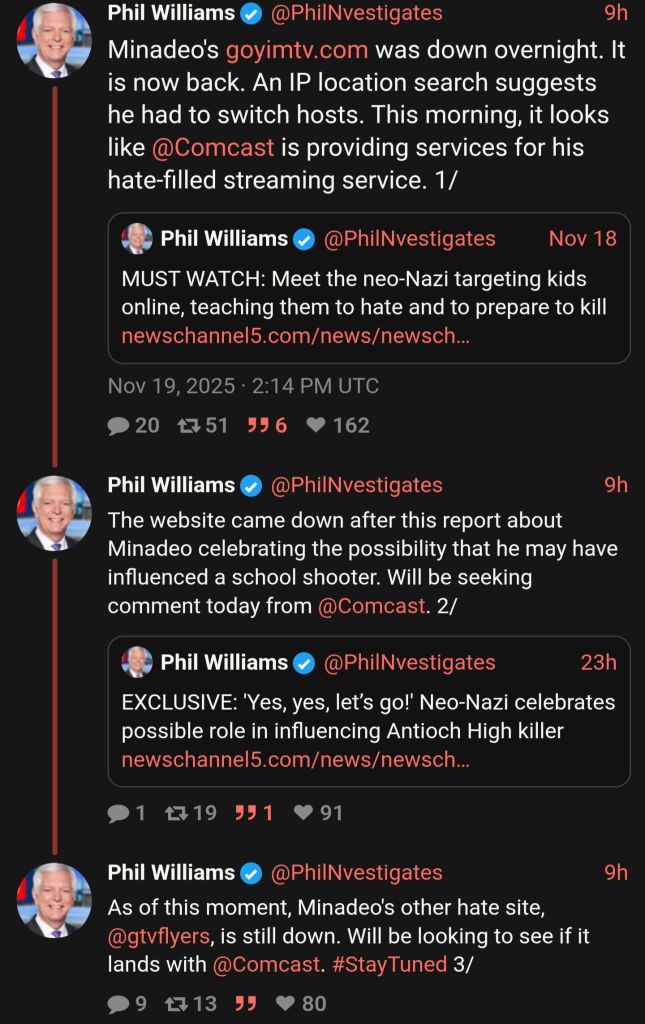Open newschannel5.com link in Nov 18 quote
The image size is (645, 1024).
295,336
